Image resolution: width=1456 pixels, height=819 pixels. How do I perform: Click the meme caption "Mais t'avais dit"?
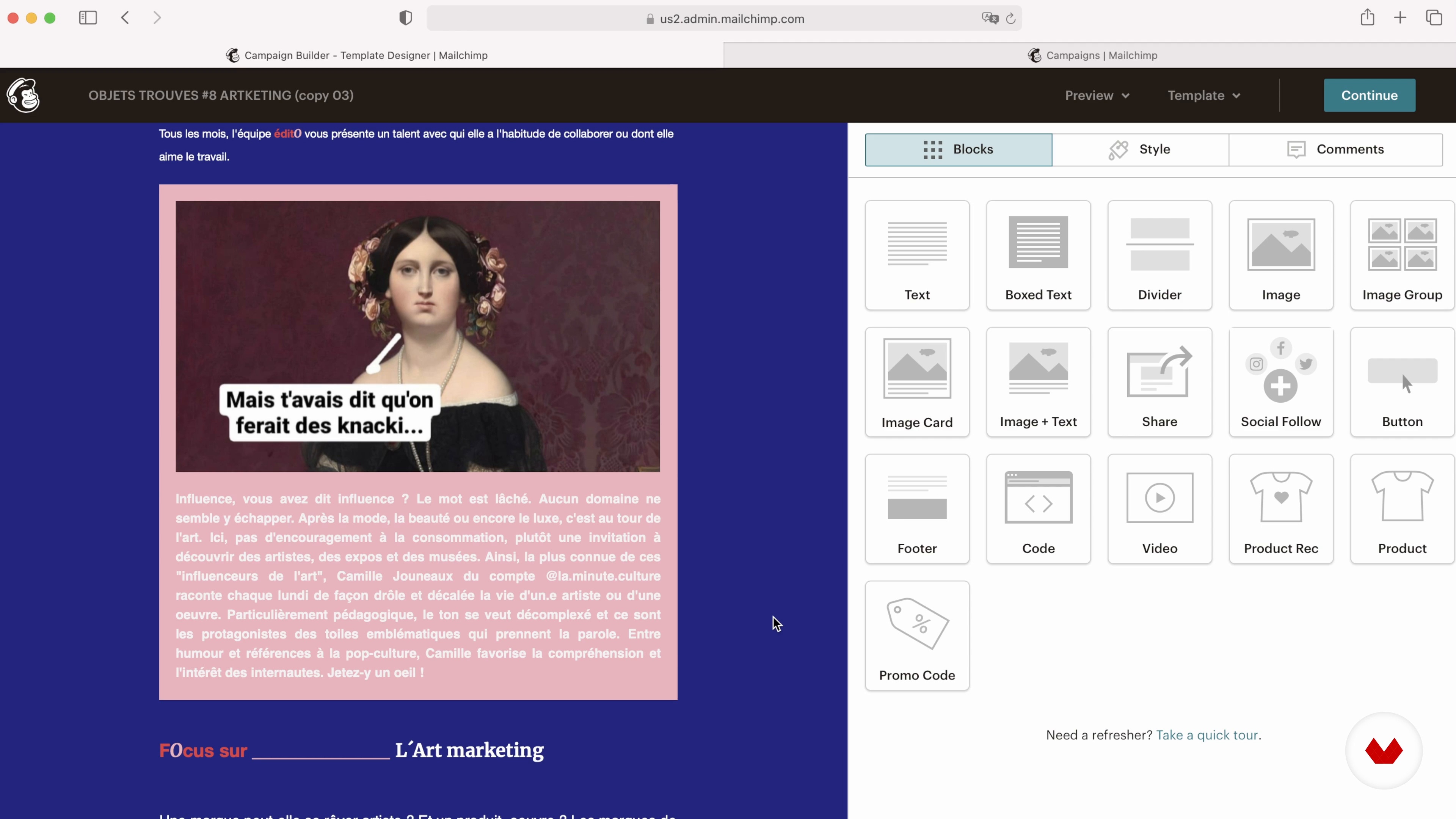tap(329, 413)
